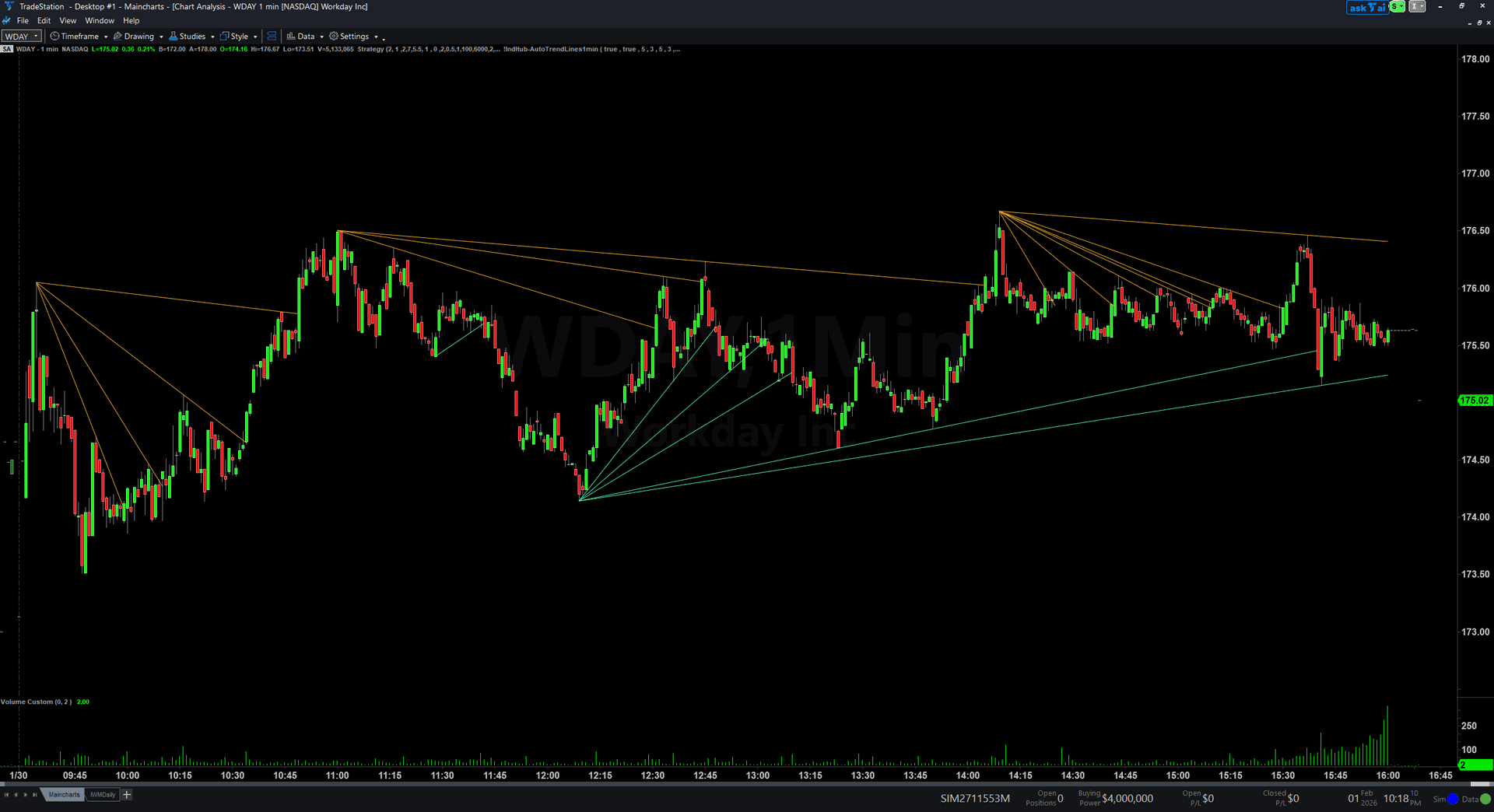Click the window layout icon beside Style
1494x812 pixels.
click(270, 36)
